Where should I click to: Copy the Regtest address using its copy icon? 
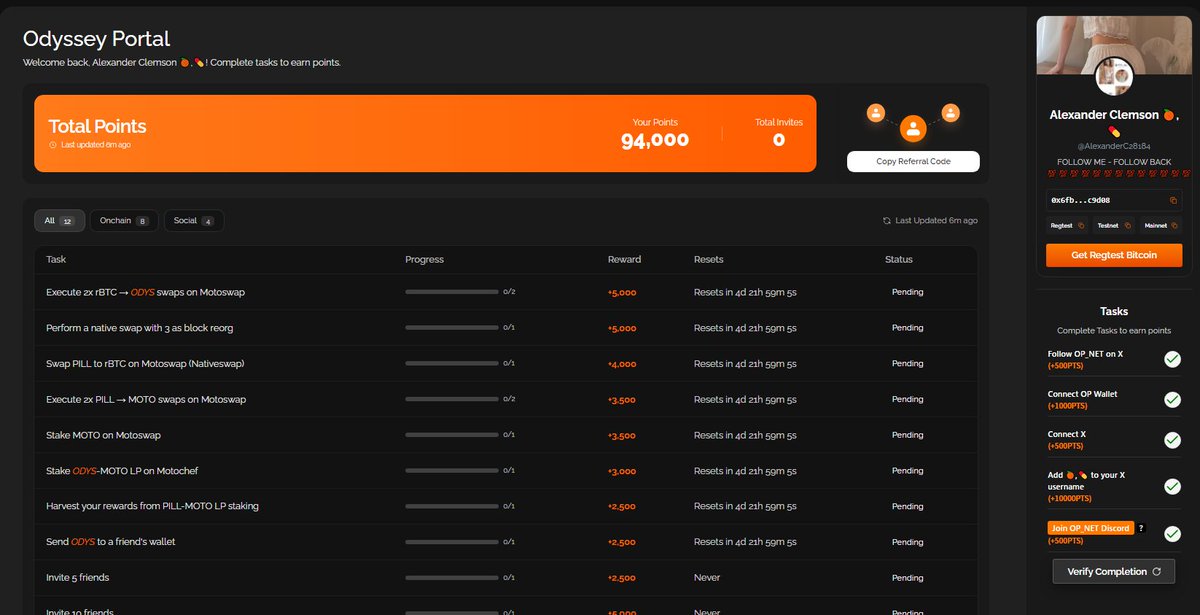click(x=1081, y=226)
